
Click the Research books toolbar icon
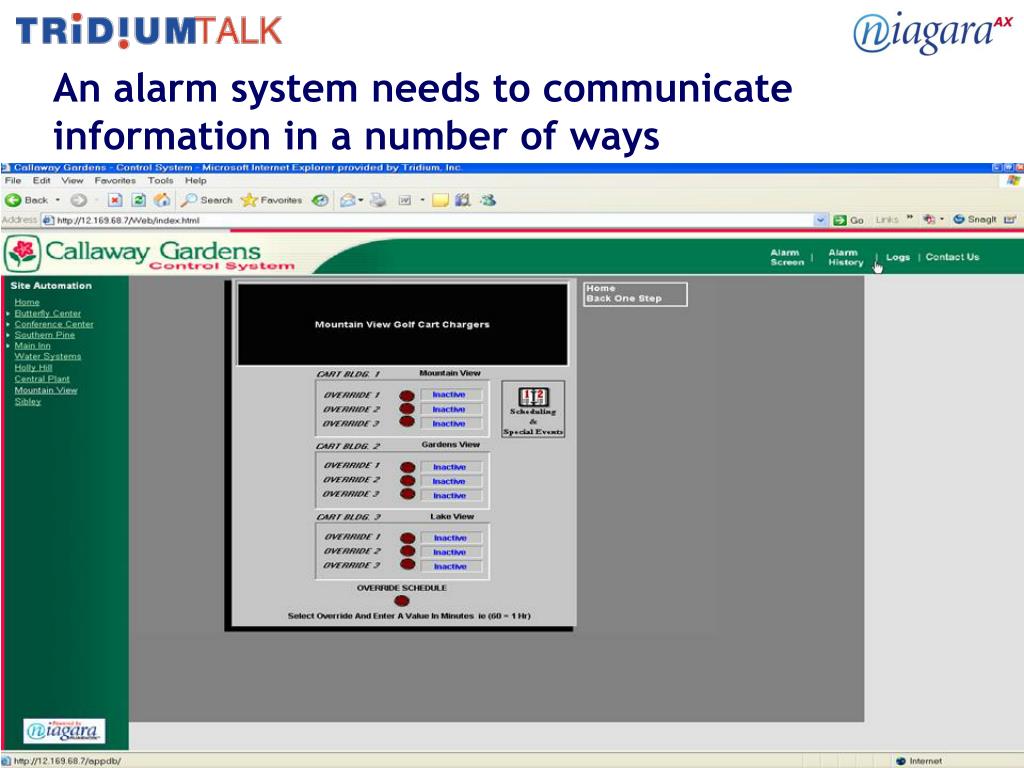tap(463, 200)
